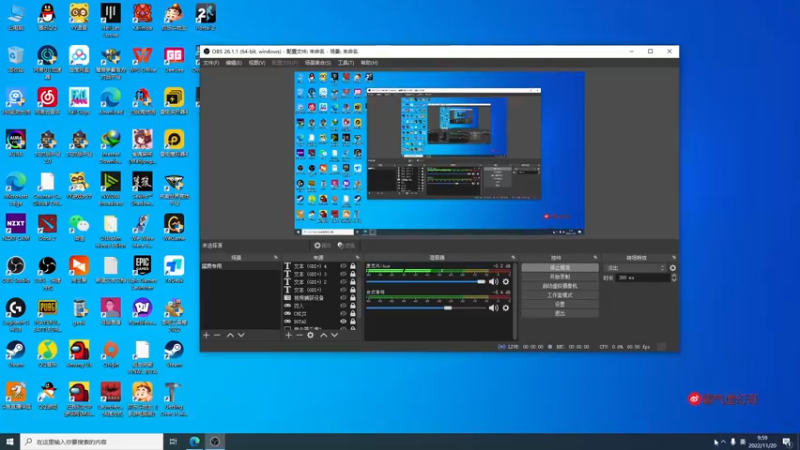Viewport: 800px width, 450px height.
Task: Toggle visibility of 文本 (GDI+) 4 source
Action: (343, 266)
